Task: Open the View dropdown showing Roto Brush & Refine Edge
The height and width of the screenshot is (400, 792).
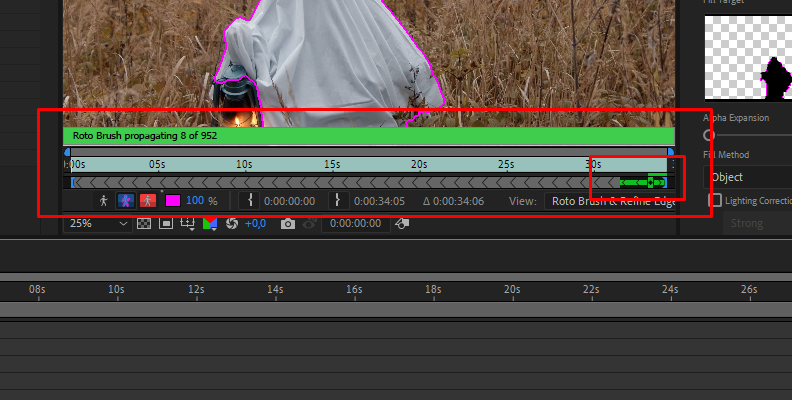Action: point(610,201)
